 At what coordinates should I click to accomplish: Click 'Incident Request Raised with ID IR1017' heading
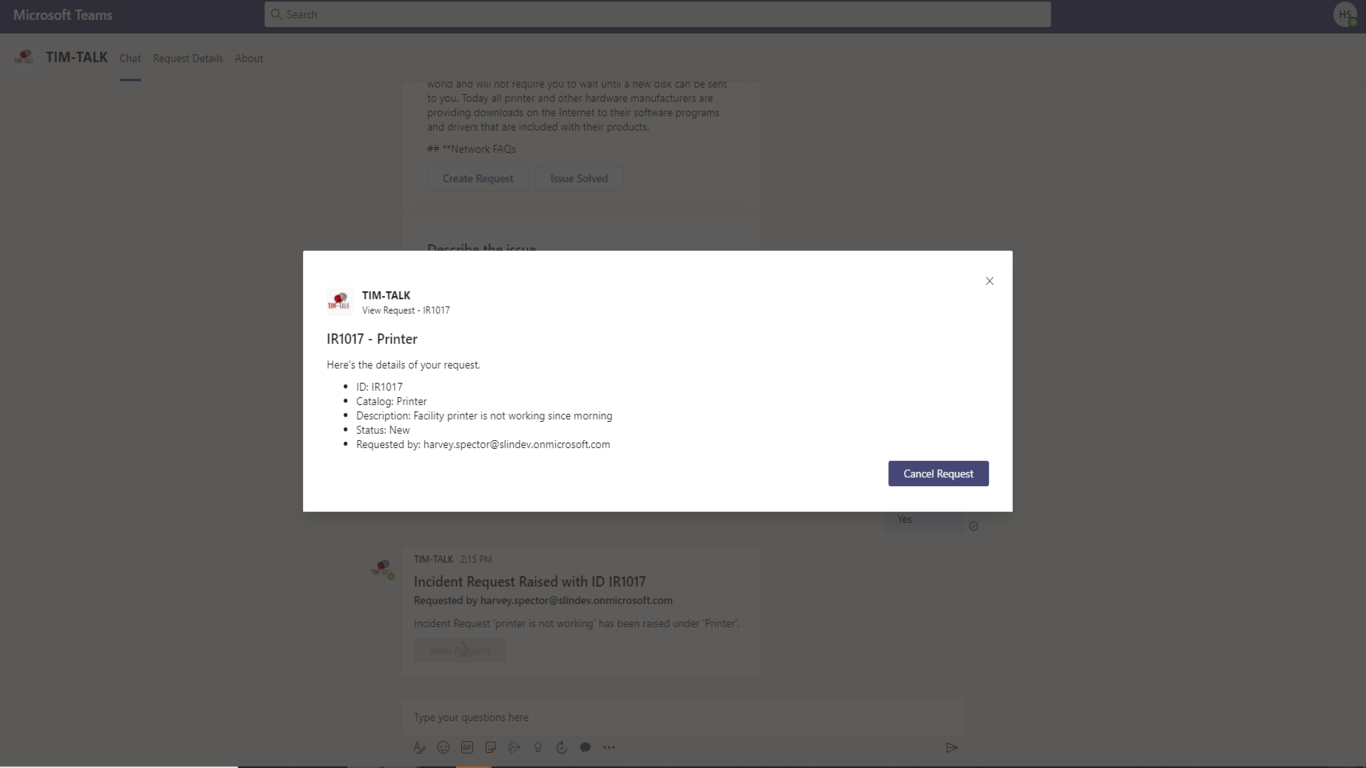click(530, 582)
